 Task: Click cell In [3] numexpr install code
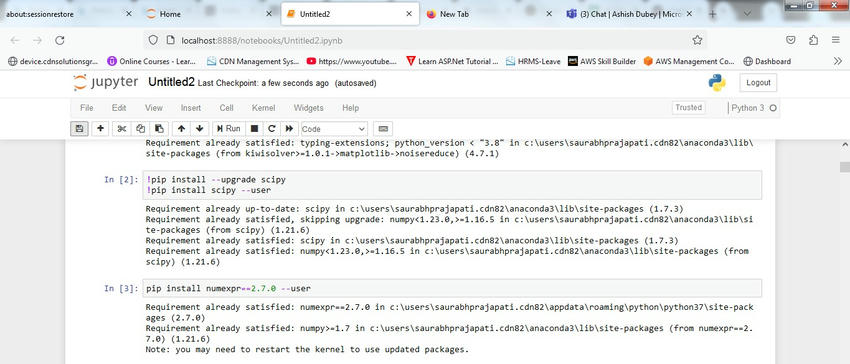(452, 289)
